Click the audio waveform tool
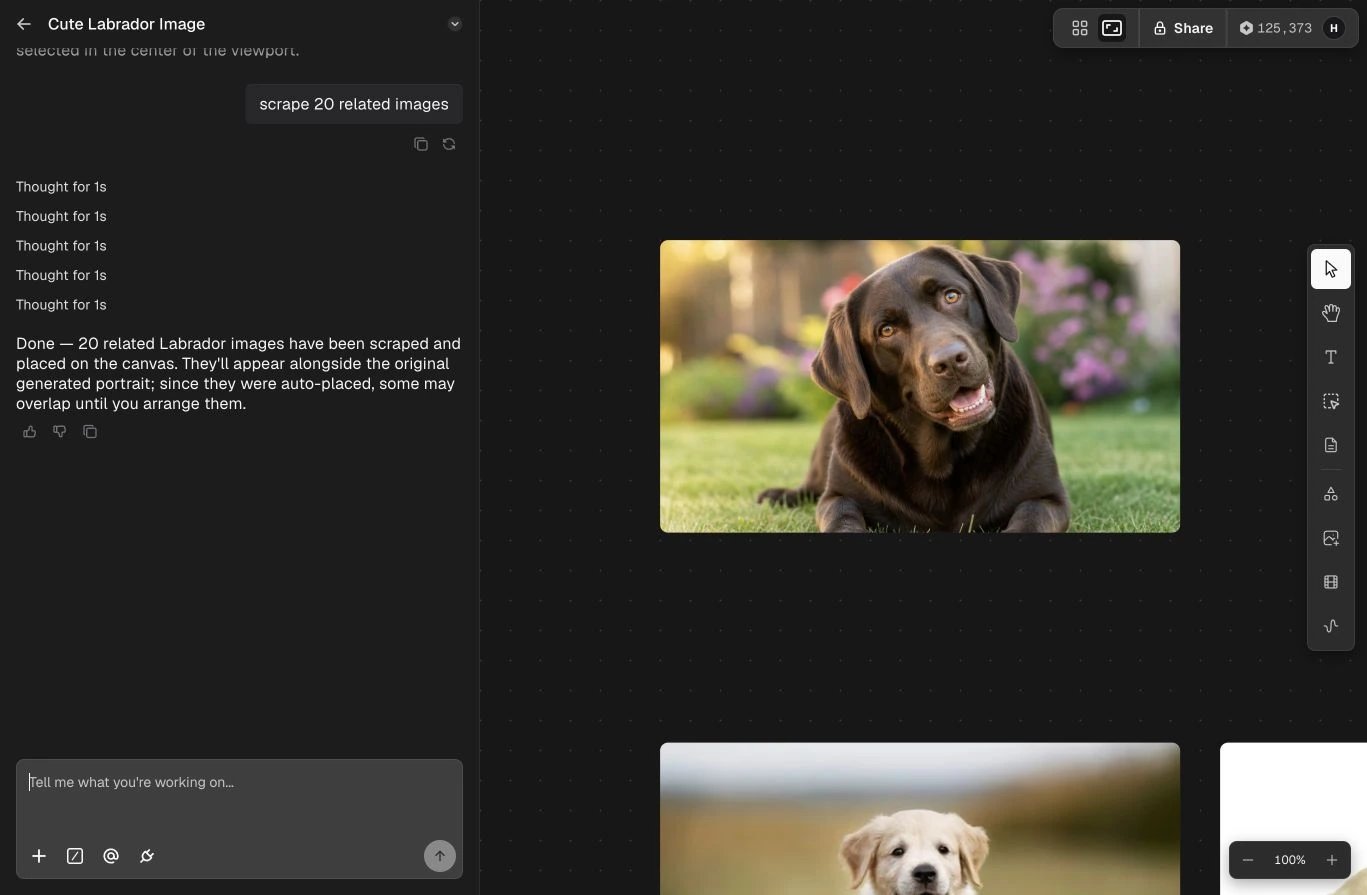The width and height of the screenshot is (1367, 895). 1331,626
